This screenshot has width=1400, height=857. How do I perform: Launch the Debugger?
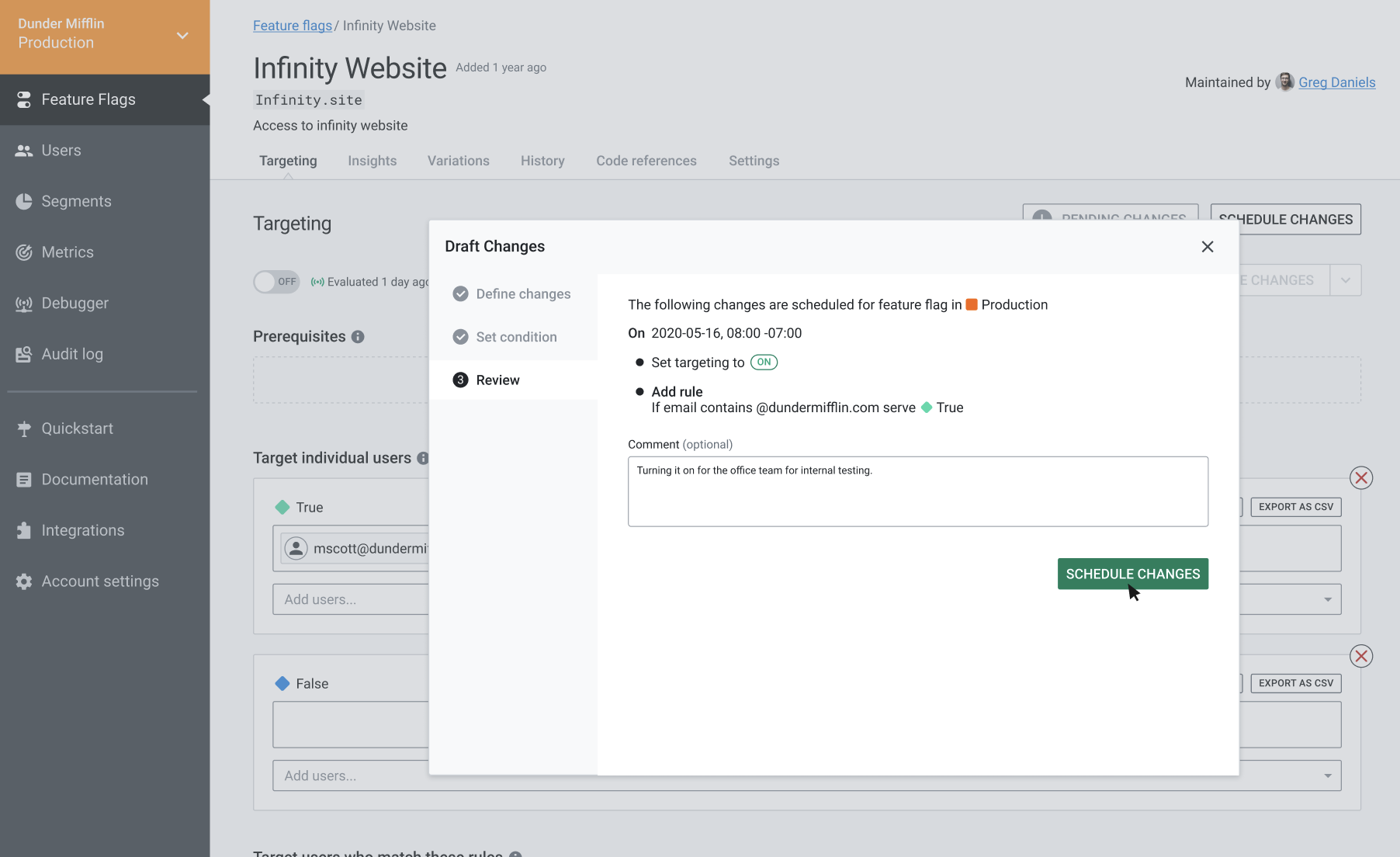click(x=74, y=303)
